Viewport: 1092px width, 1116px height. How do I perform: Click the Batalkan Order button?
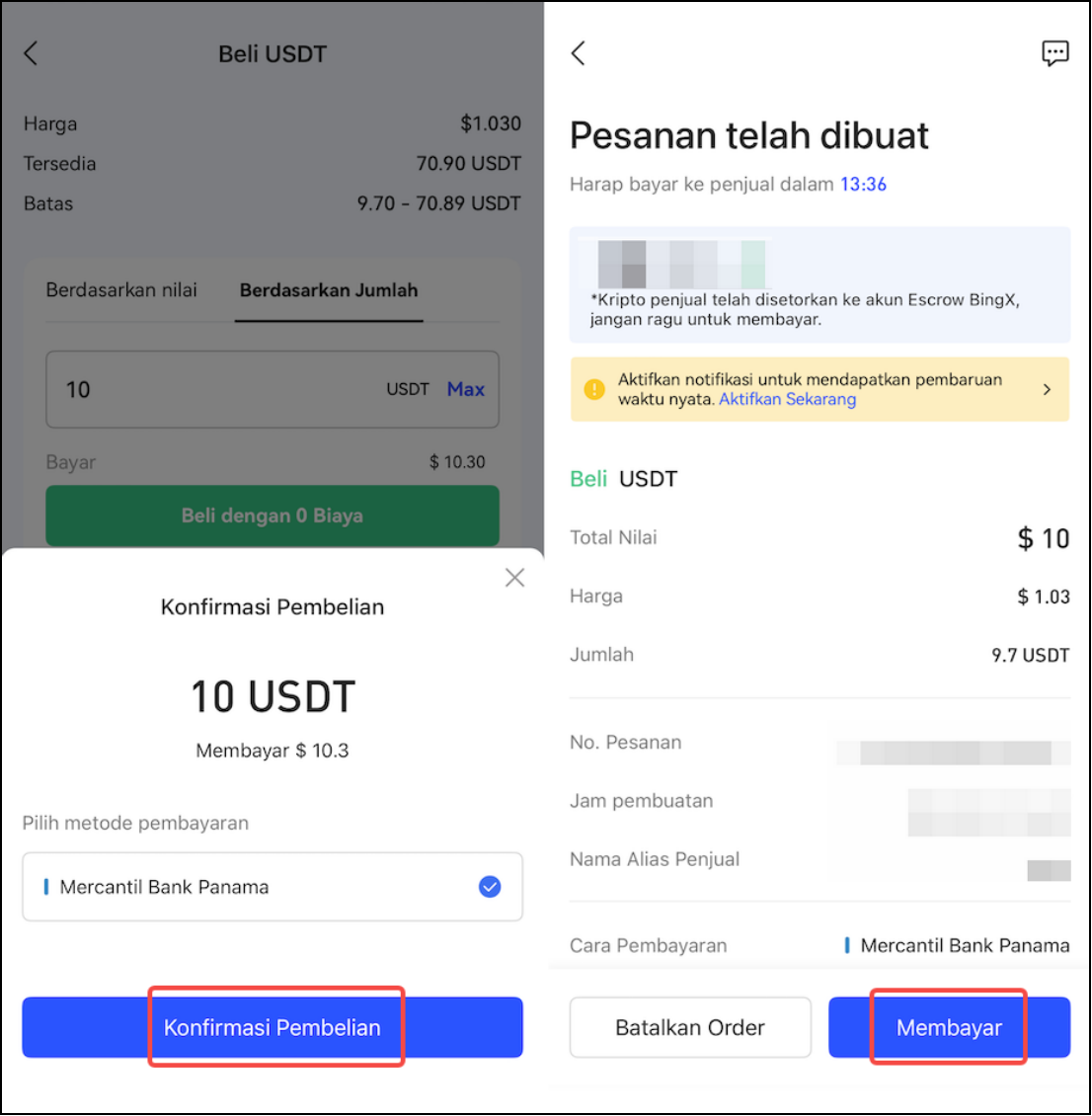[690, 1027]
